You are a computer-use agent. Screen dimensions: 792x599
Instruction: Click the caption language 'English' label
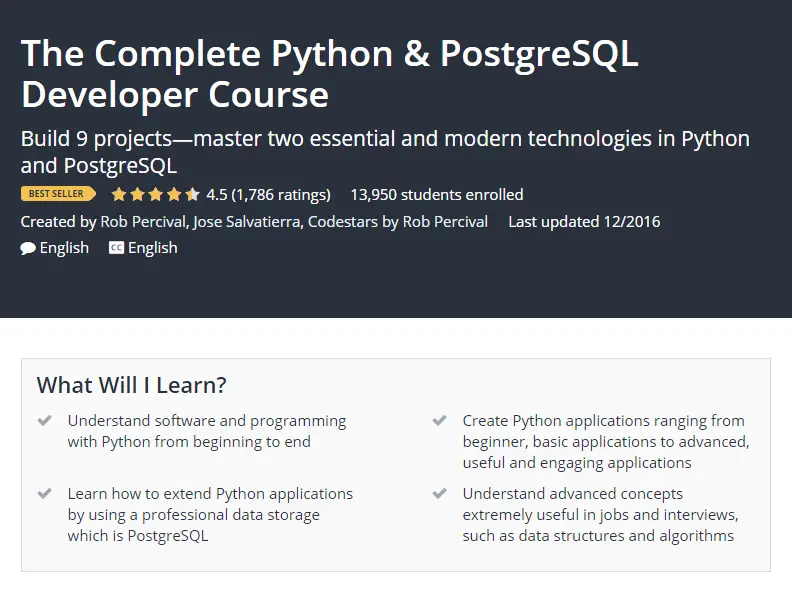point(153,248)
